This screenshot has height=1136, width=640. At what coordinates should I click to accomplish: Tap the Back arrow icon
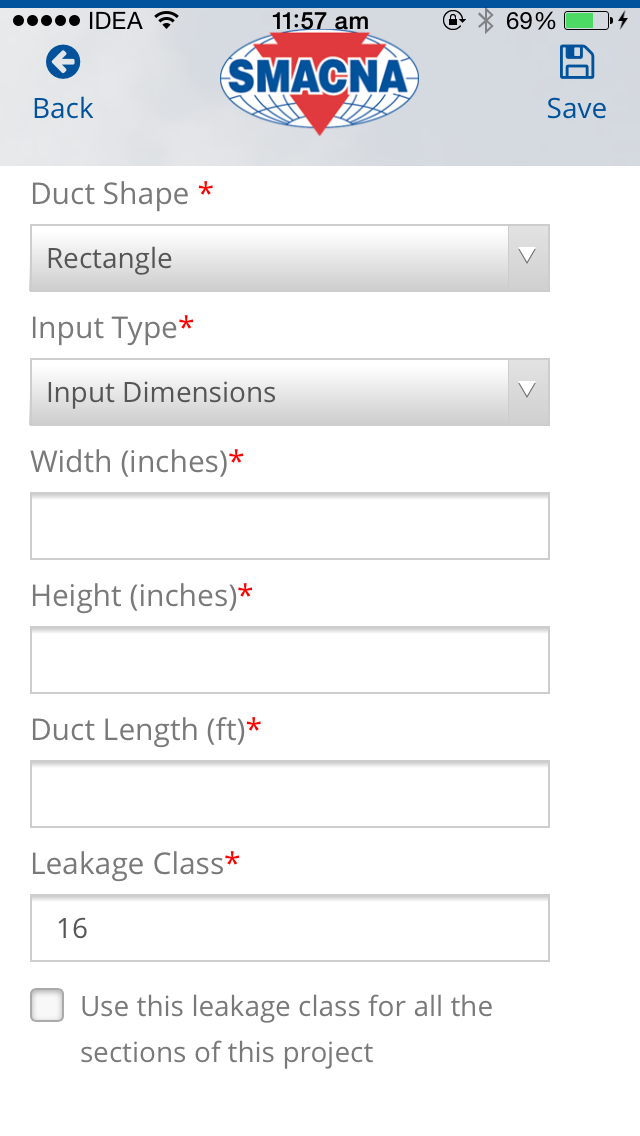pos(63,62)
